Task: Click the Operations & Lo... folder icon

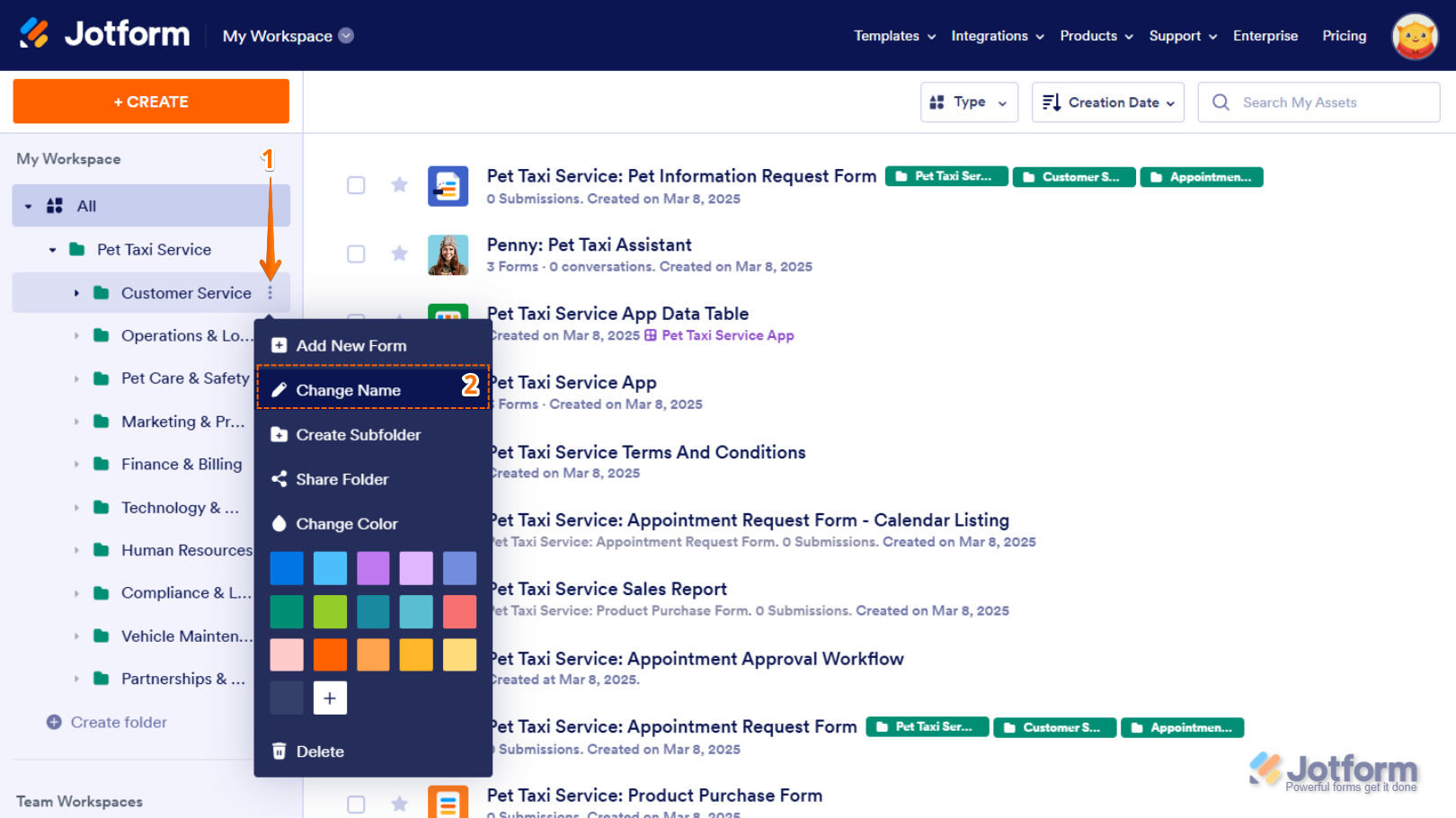Action: 102,335
